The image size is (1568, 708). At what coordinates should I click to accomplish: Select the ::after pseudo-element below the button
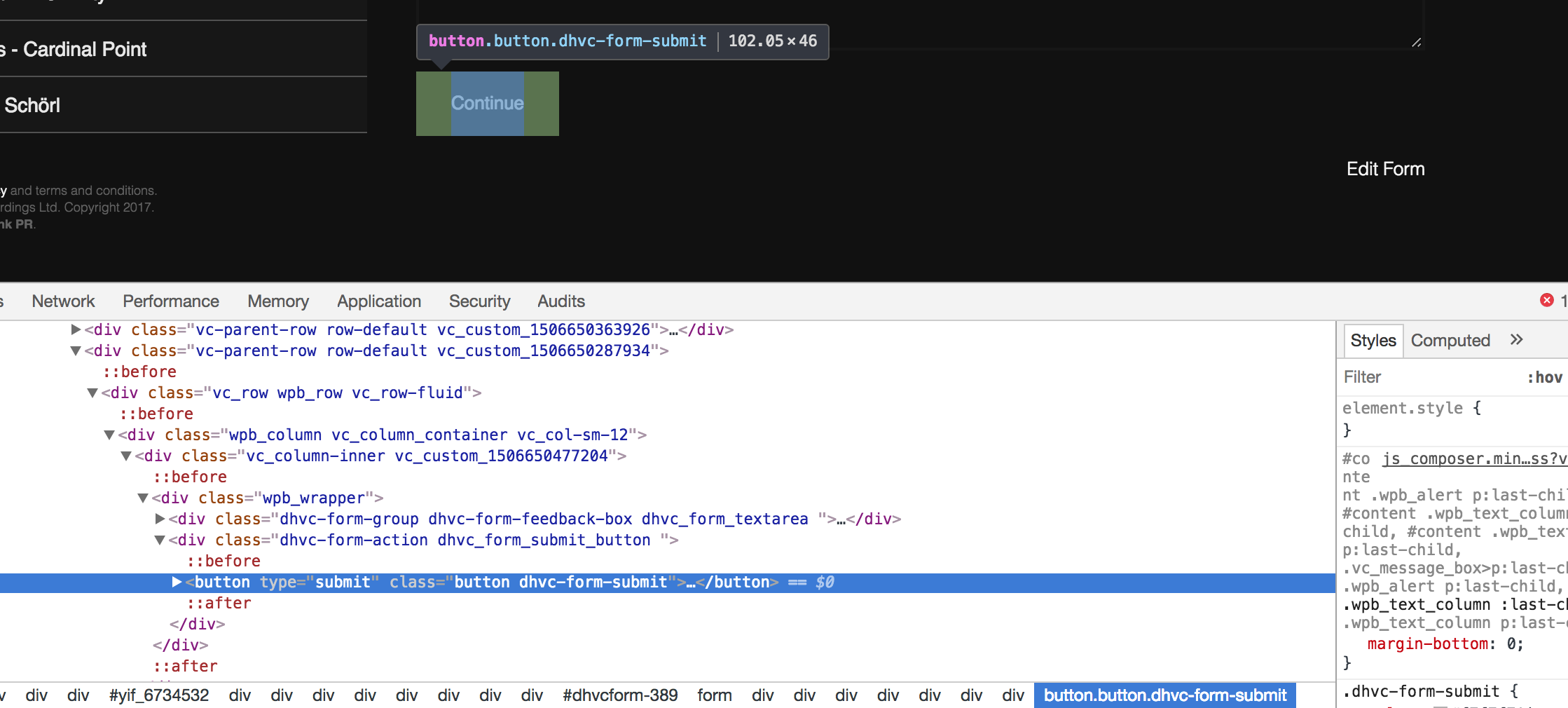coord(219,603)
